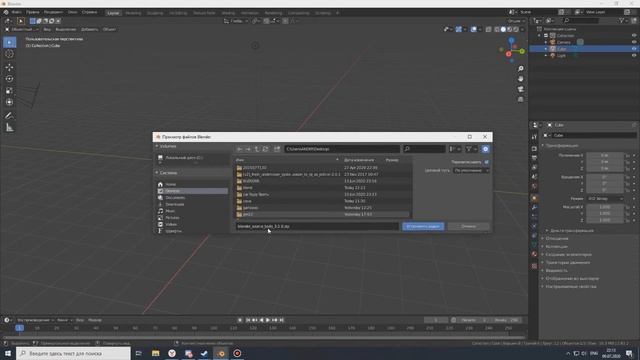Toggle Light visibility eye in outliner
This screenshot has width=640, height=360.
point(634,55)
